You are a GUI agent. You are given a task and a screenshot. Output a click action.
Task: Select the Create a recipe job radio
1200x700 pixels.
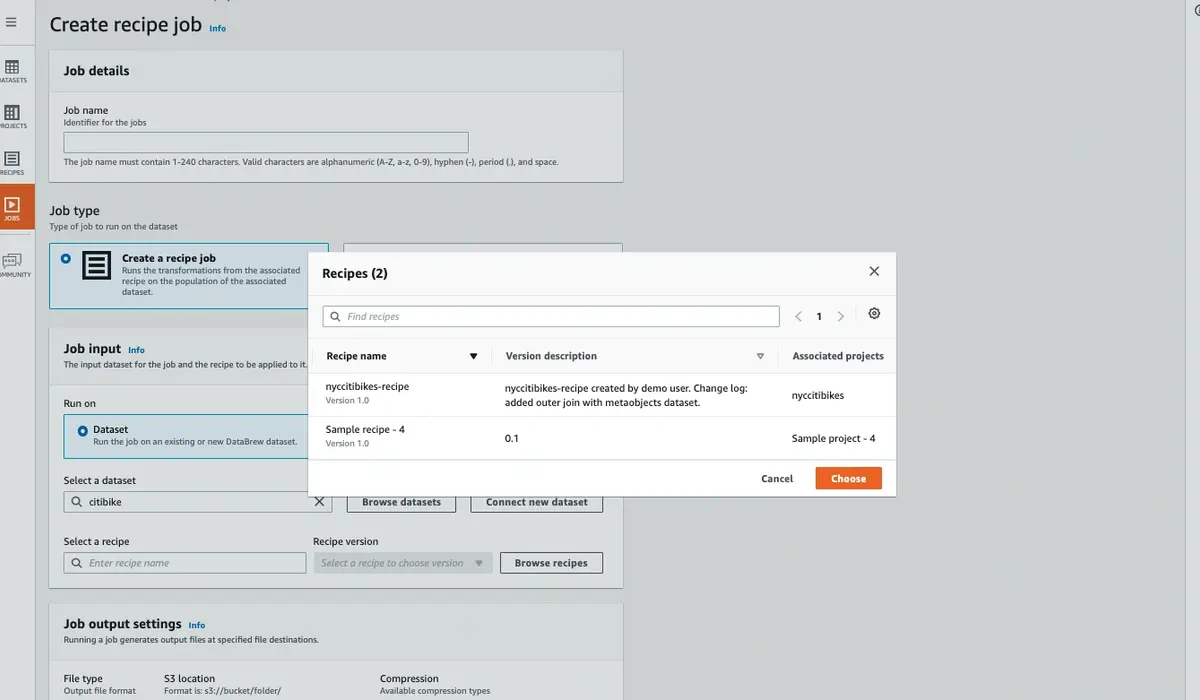pyautogui.click(x=66, y=258)
